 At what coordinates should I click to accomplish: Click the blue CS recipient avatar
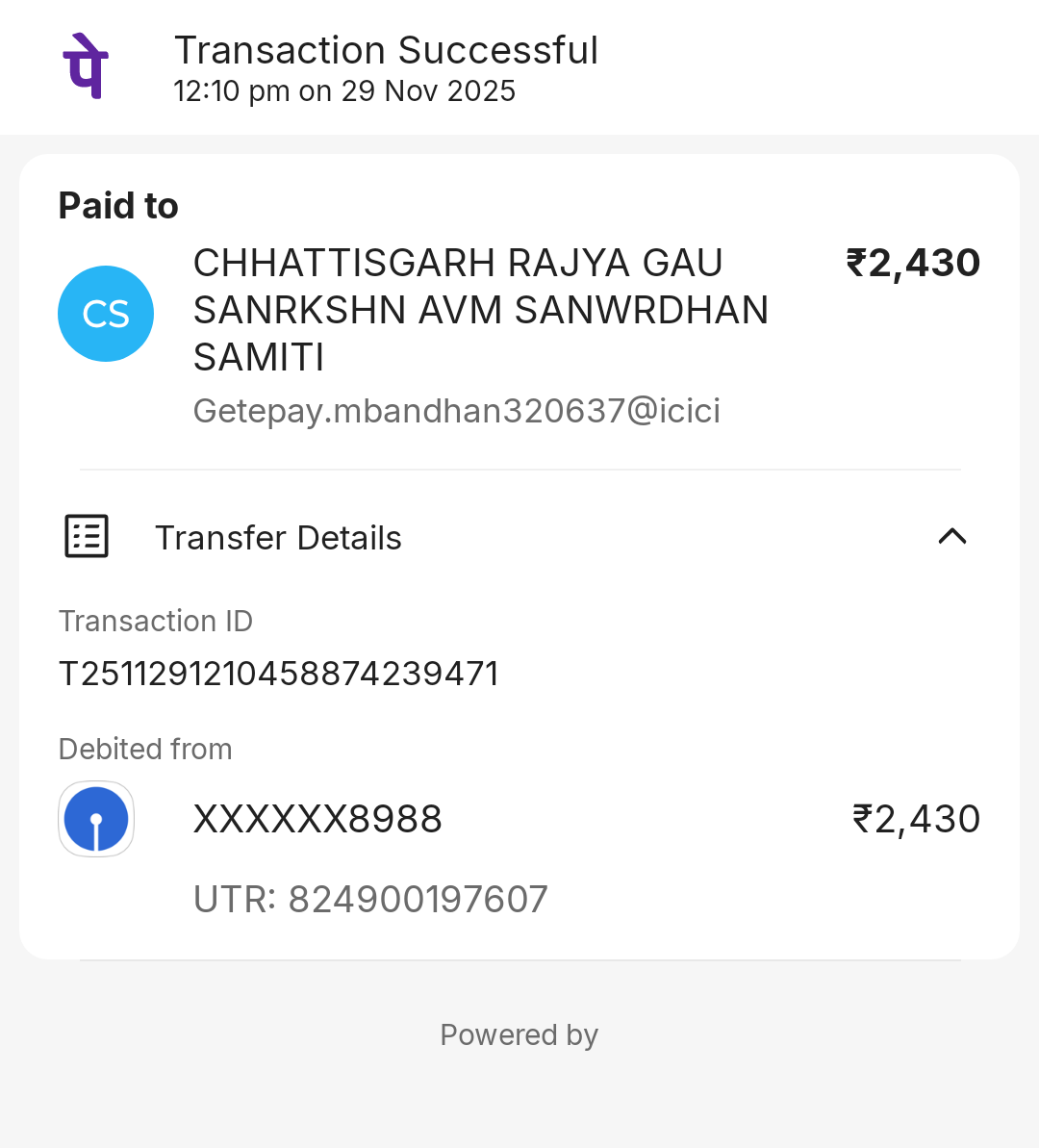point(106,314)
